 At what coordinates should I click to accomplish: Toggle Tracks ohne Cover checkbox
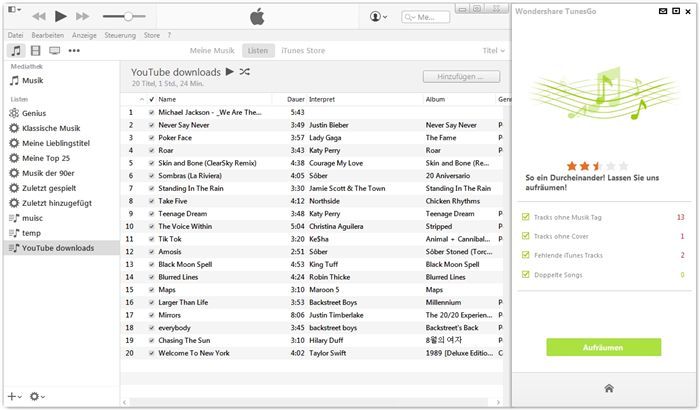click(525, 236)
